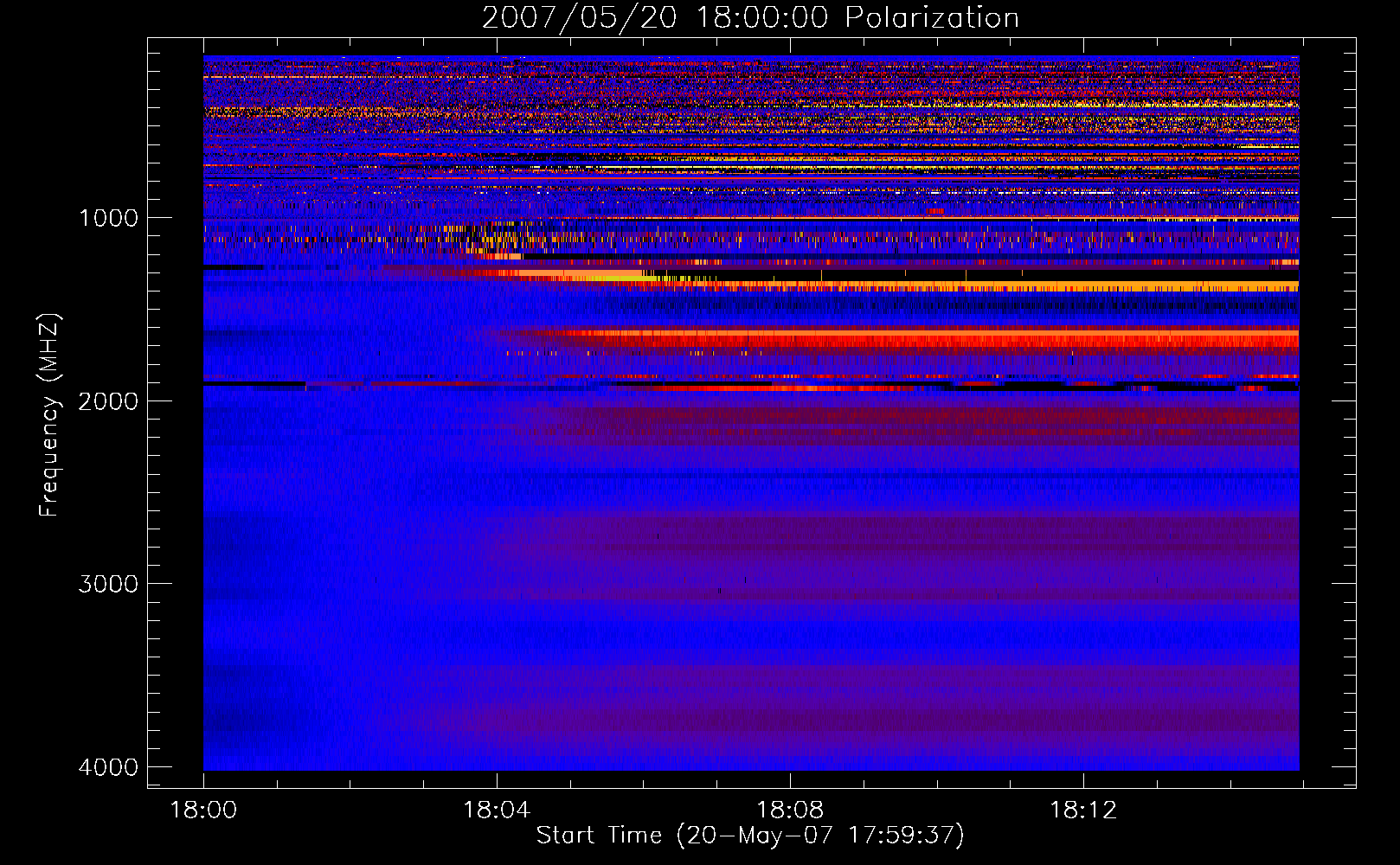The height and width of the screenshot is (865, 1400).
Task: Click the 'Frequency (MHZ)' y-axis label
Action: (49, 415)
